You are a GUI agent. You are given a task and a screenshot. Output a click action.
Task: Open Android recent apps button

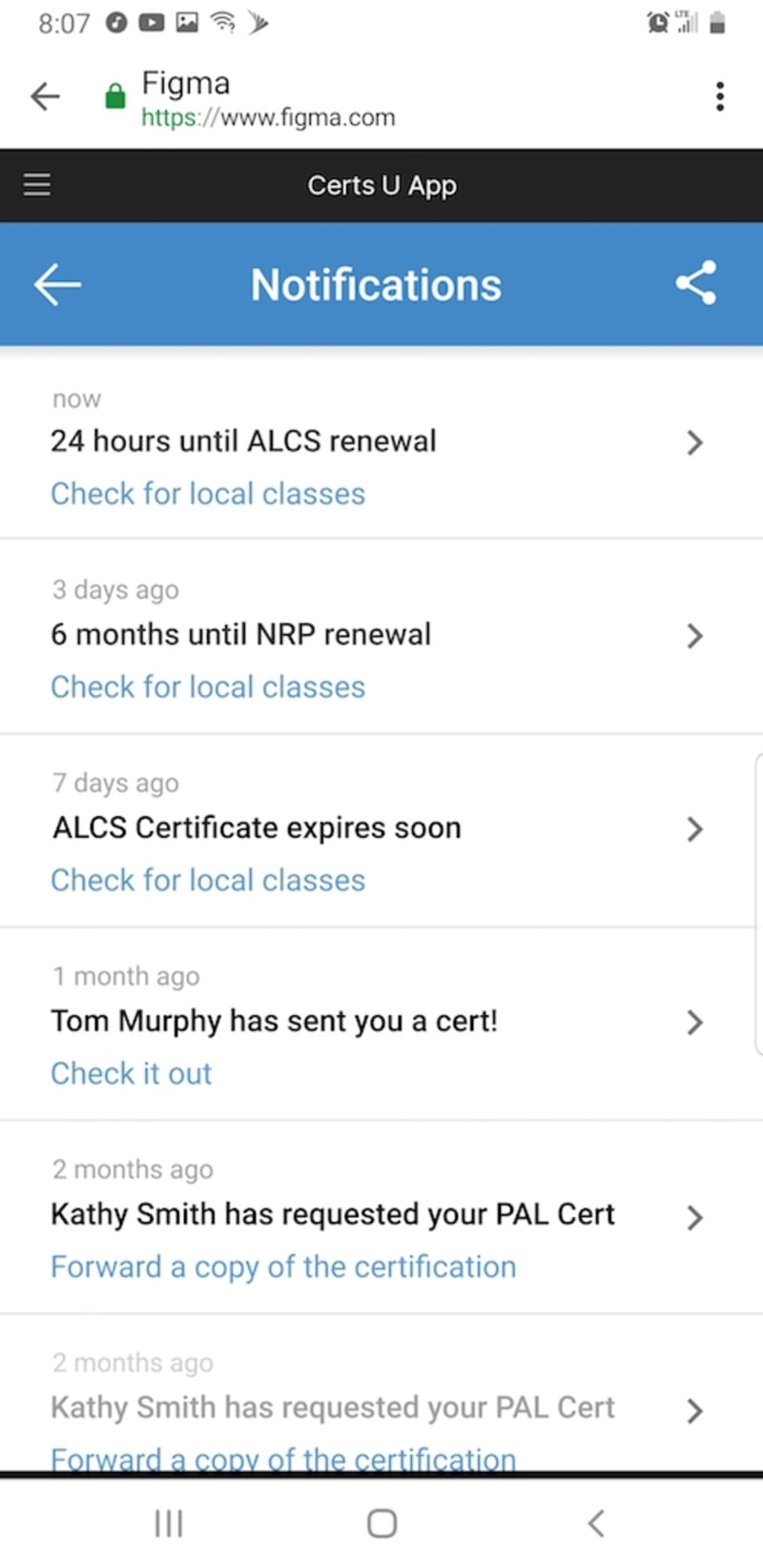coord(169,1523)
